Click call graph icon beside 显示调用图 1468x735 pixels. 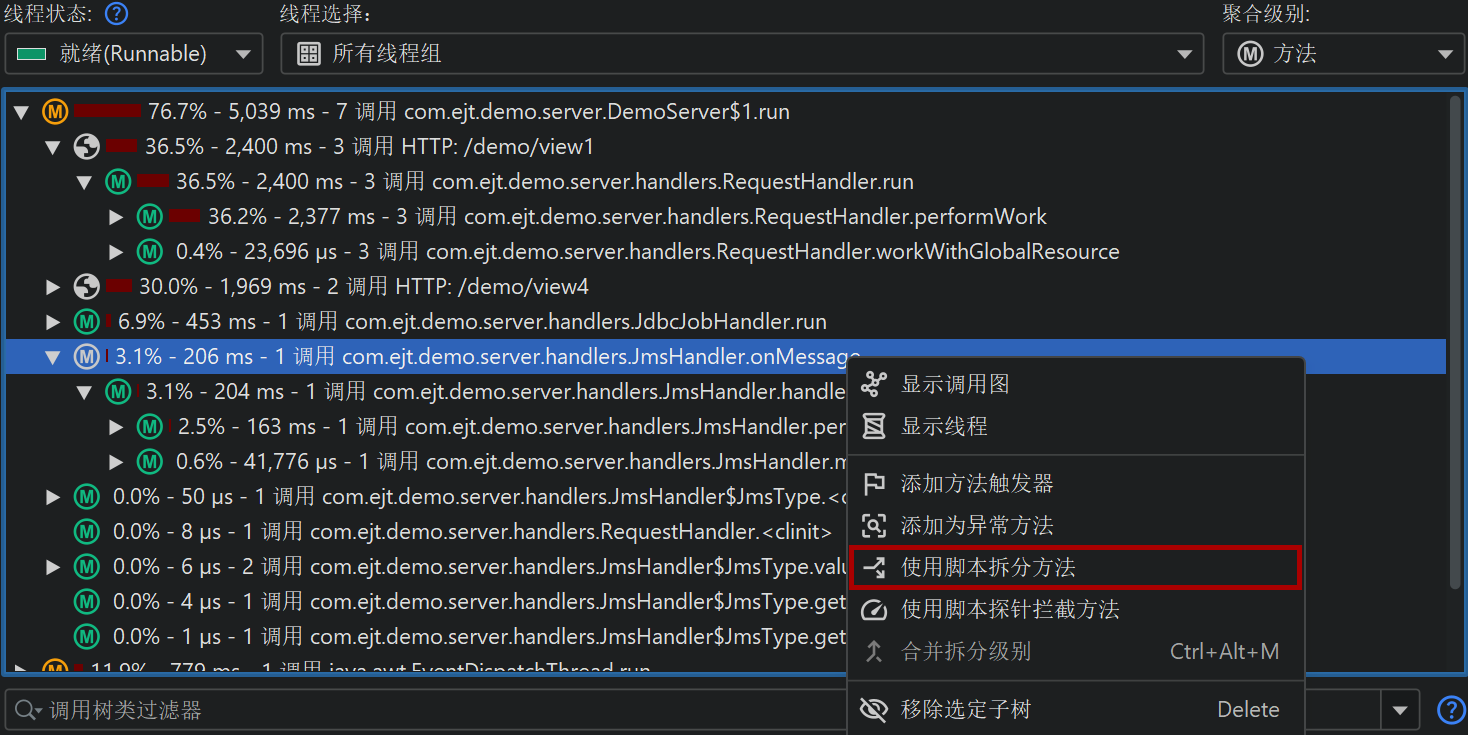(x=874, y=384)
